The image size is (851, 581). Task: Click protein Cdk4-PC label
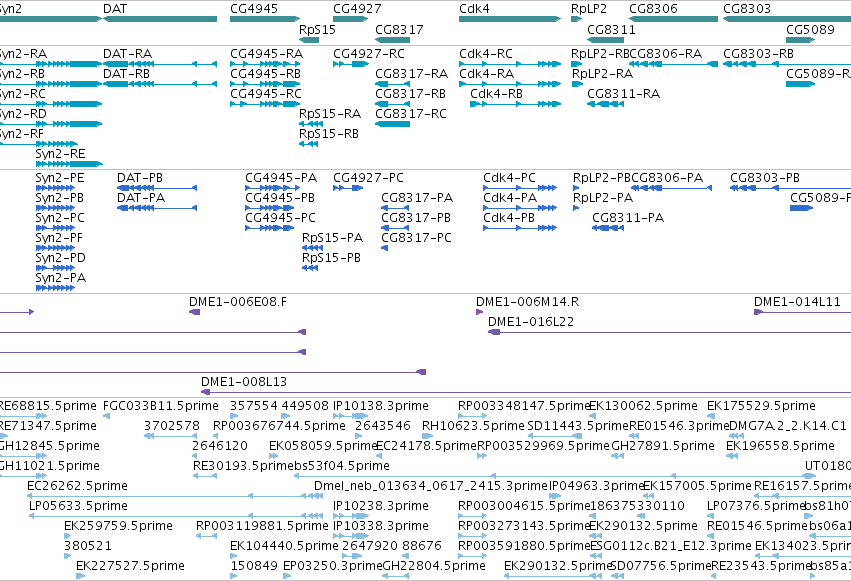point(510,177)
